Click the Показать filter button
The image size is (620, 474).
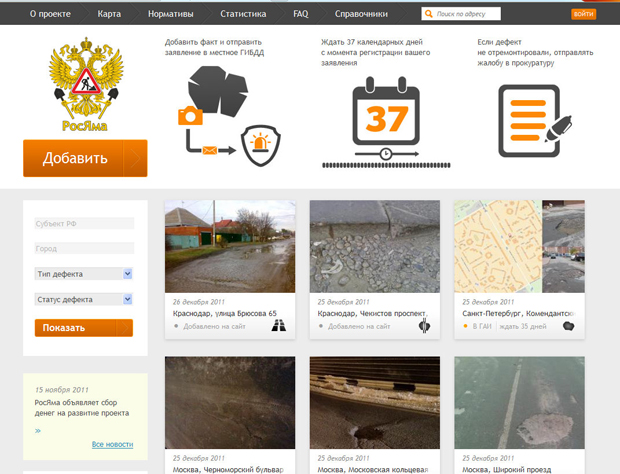pos(83,328)
